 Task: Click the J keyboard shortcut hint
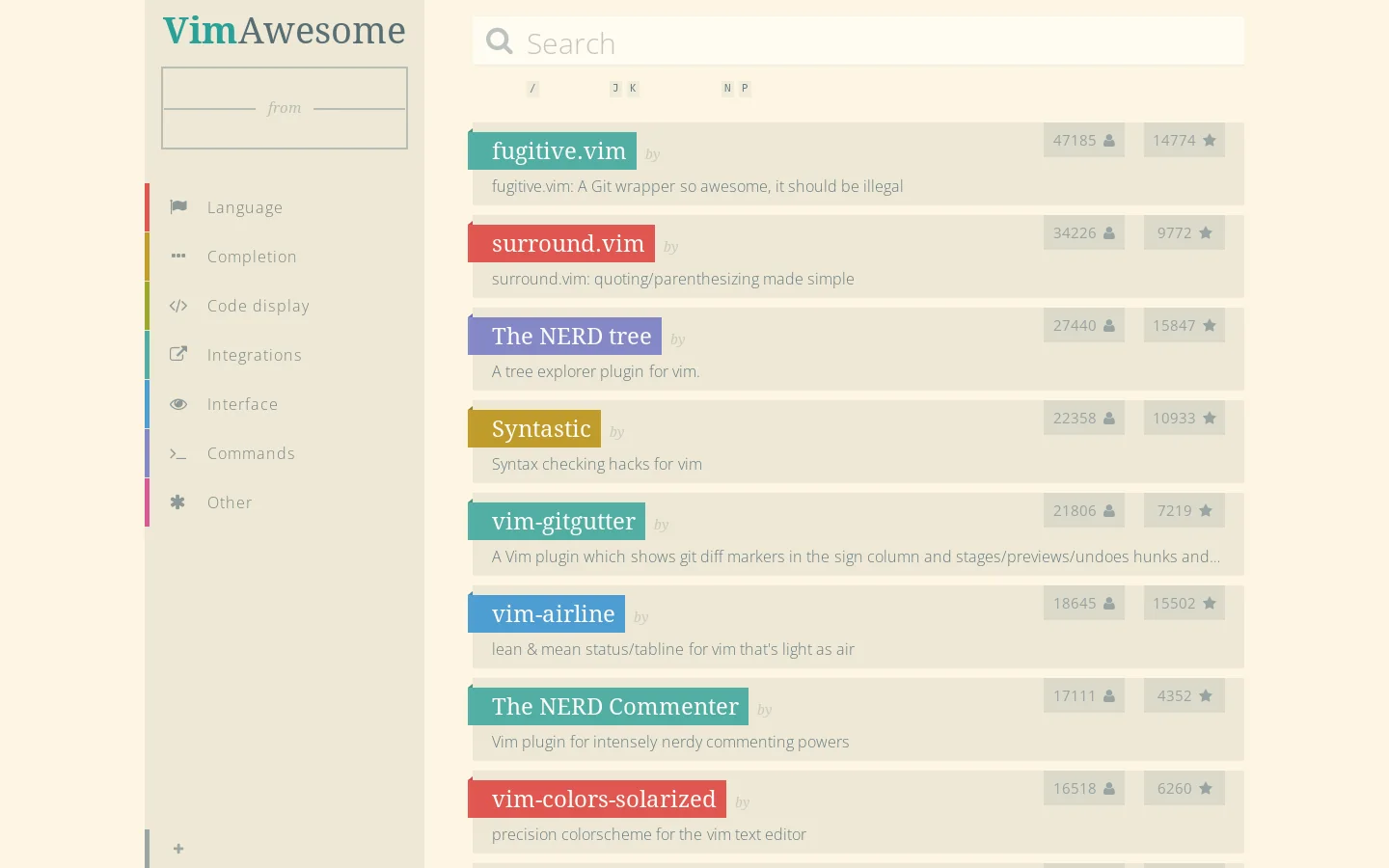615,88
